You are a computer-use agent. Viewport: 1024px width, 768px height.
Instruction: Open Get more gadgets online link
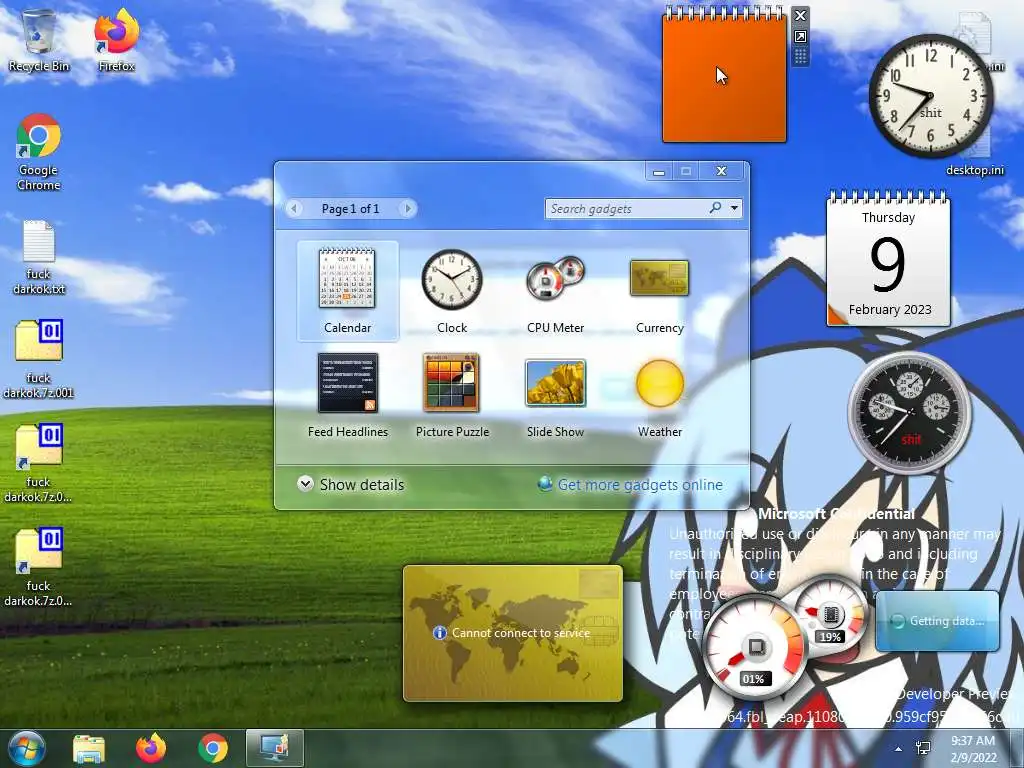tap(630, 485)
